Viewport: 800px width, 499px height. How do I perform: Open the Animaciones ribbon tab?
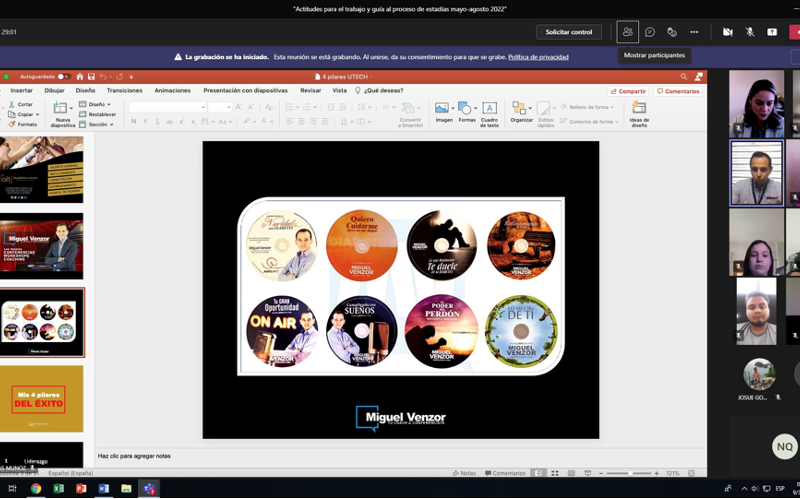point(172,91)
